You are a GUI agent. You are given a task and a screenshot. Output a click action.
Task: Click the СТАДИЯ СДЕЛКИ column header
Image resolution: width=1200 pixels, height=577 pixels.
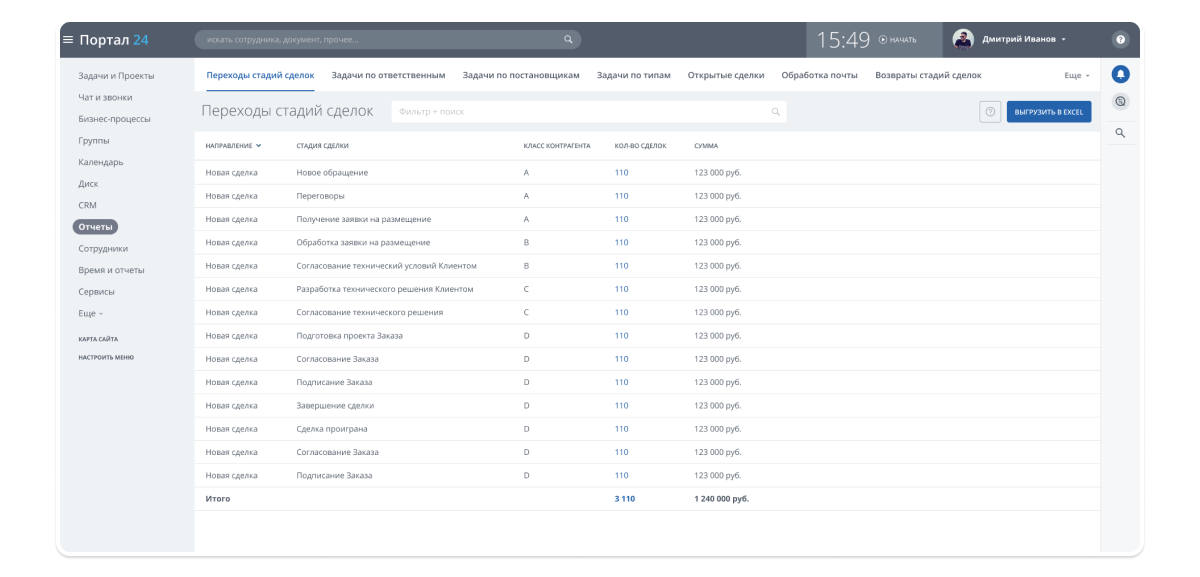click(323, 146)
